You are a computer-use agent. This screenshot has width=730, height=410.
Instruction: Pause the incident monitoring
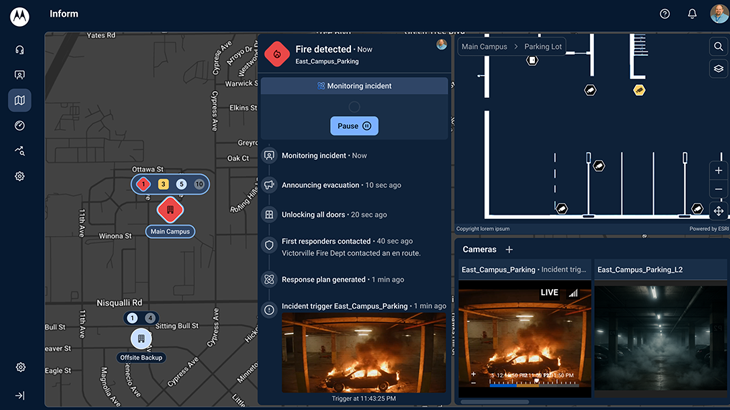coord(354,126)
